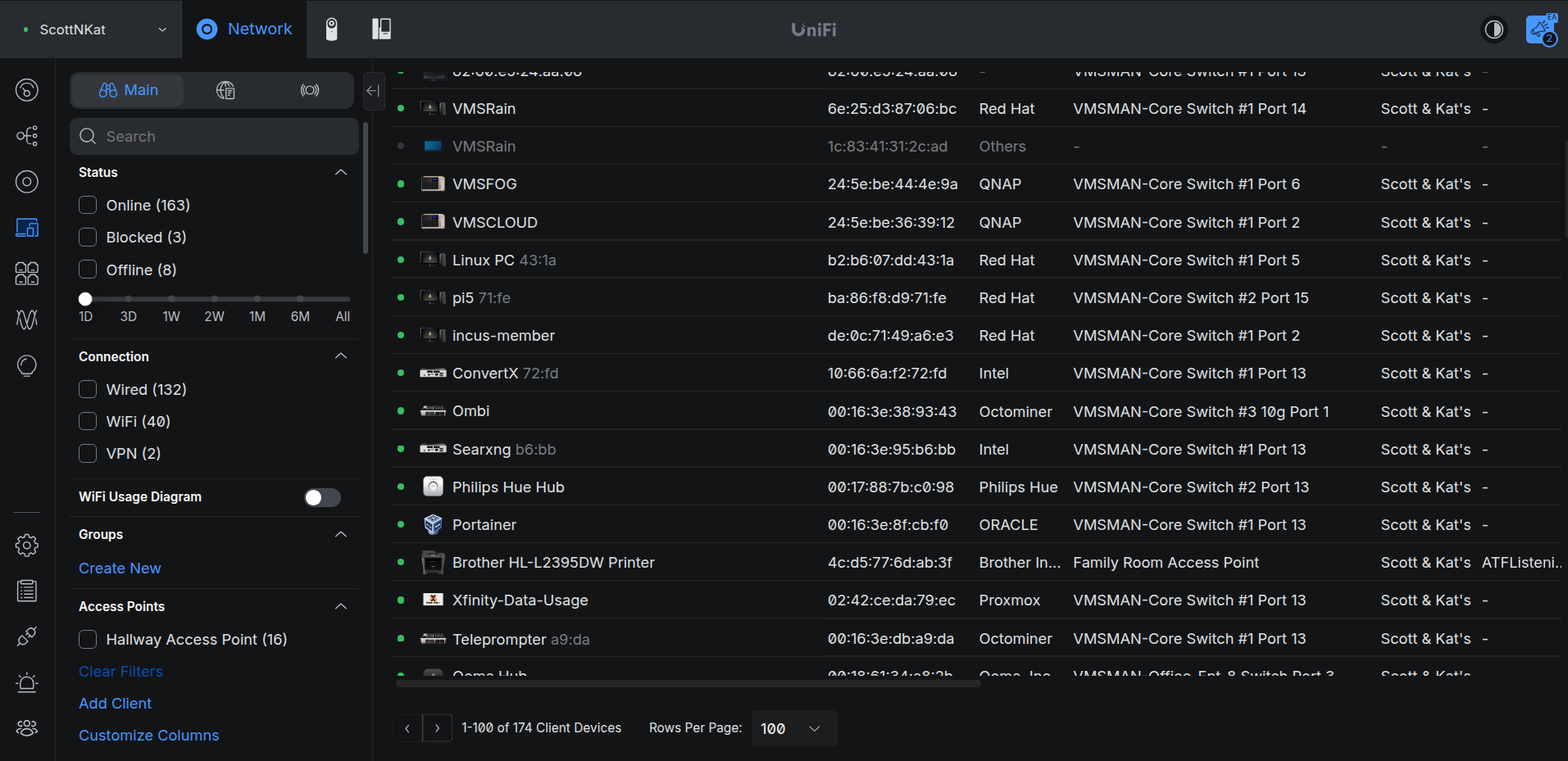Image resolution: width=1568 pixels, height=761 pixels.
Task: Set time range slider to 1W
Action: [171, 299]
